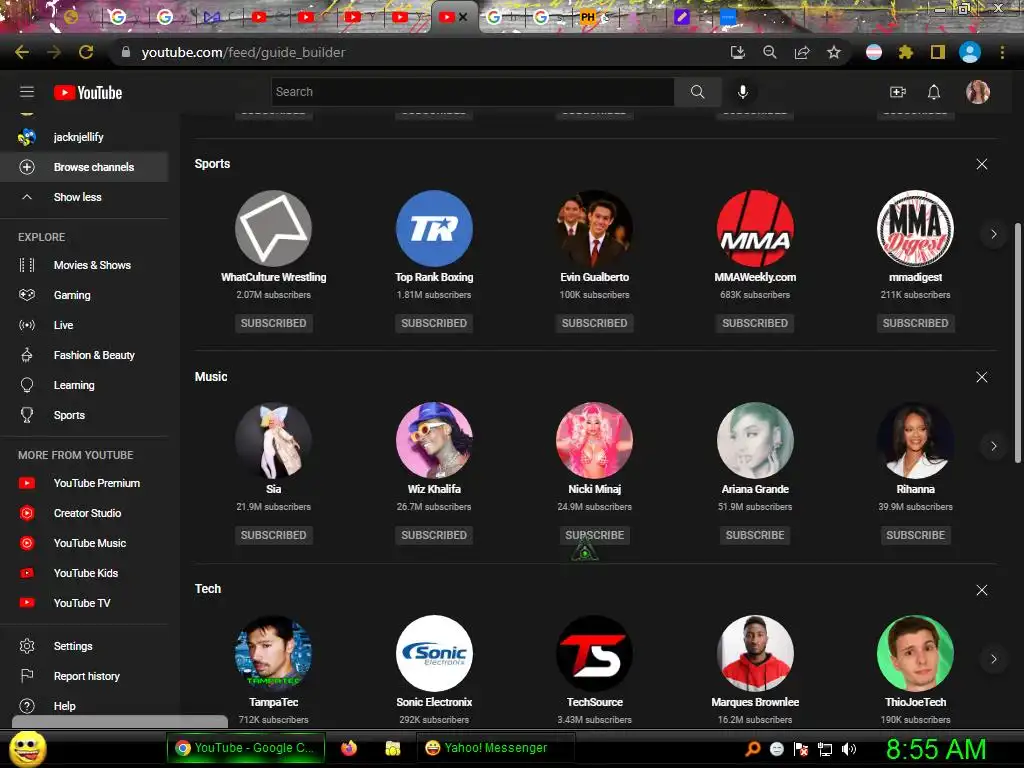Click the browser back arrow
The width and height of the screenshot is (1024, 768).
click(22, 52)
